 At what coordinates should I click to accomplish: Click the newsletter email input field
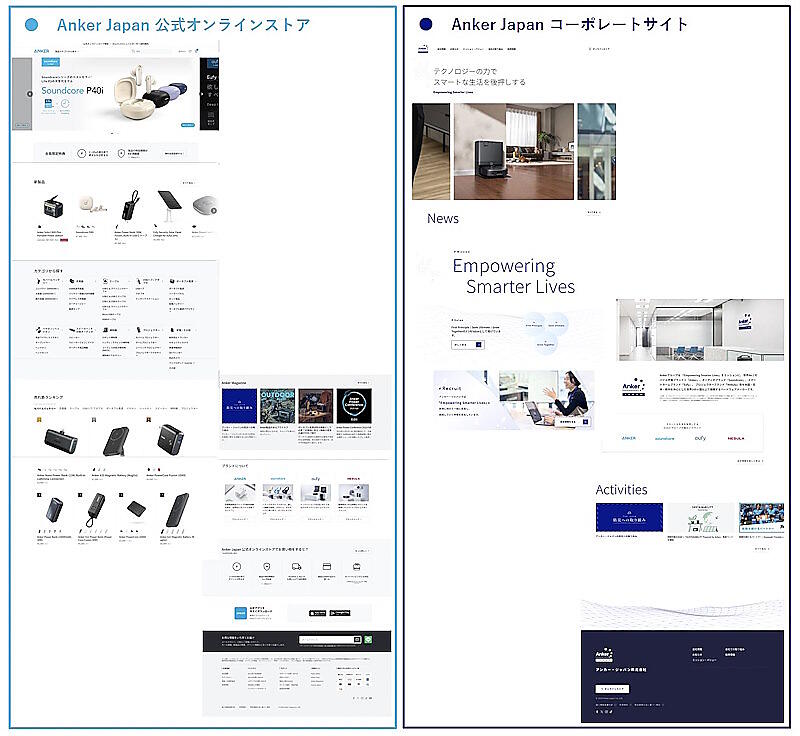click(325, 640)
